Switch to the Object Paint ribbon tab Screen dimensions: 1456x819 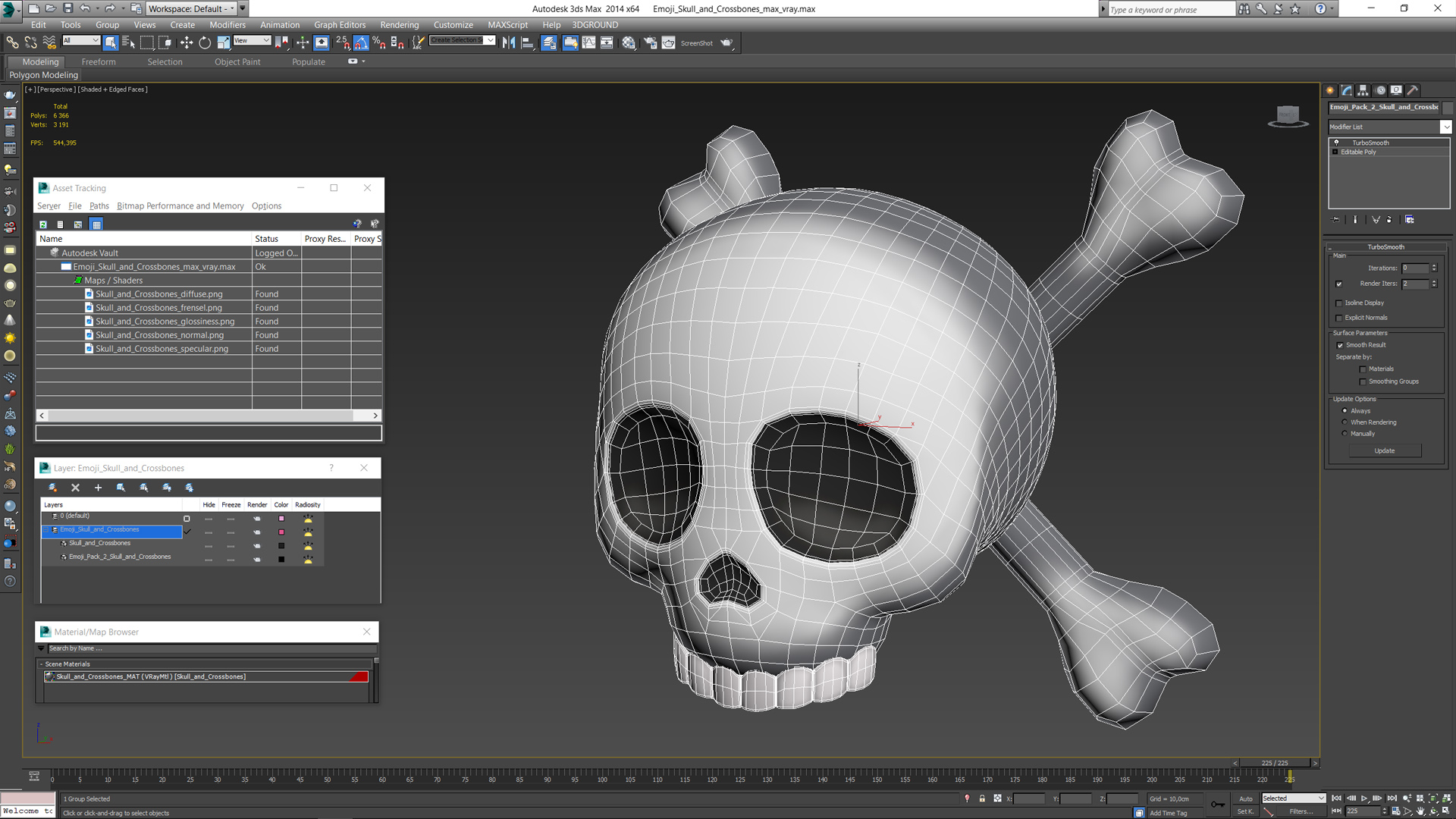[237, 61]
